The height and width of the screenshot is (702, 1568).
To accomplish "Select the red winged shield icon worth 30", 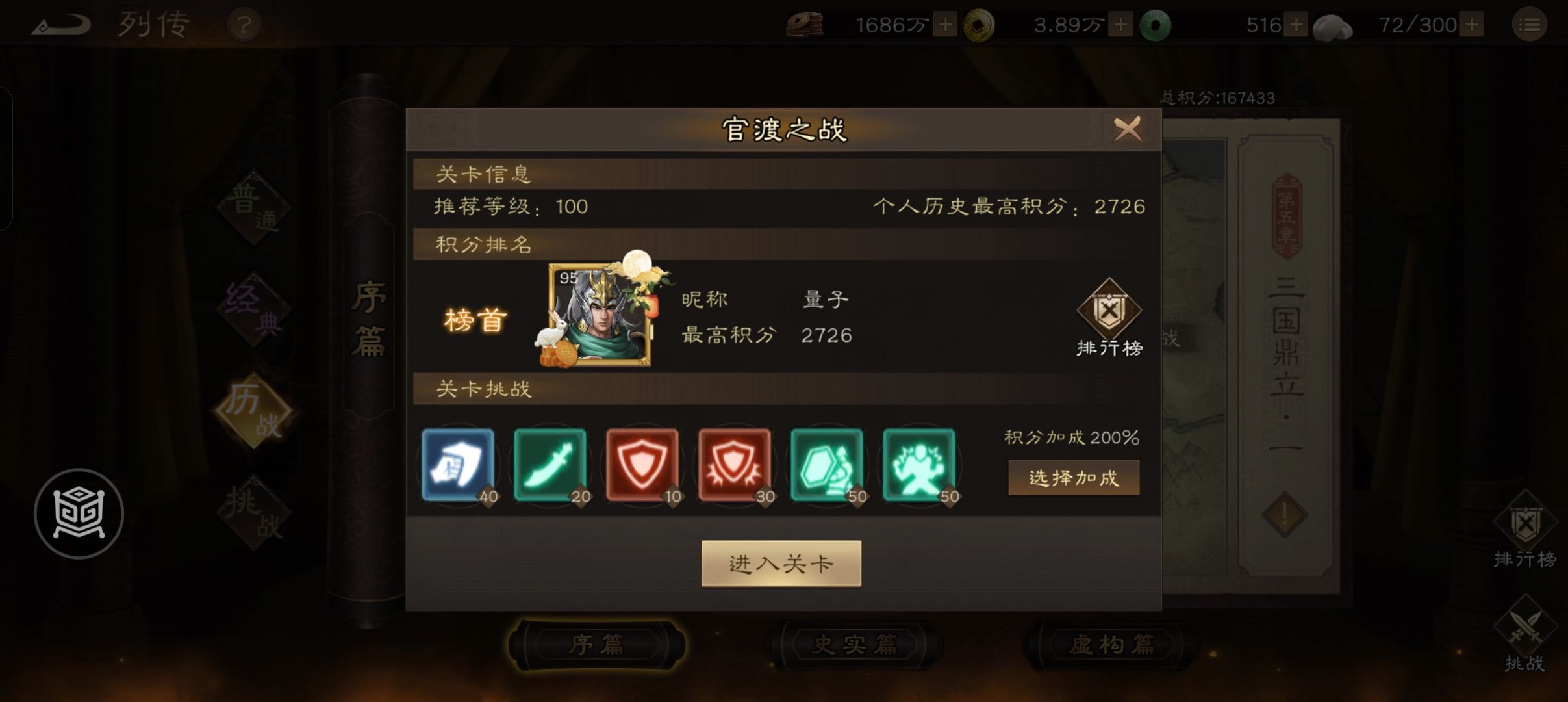I will [735, 465].
